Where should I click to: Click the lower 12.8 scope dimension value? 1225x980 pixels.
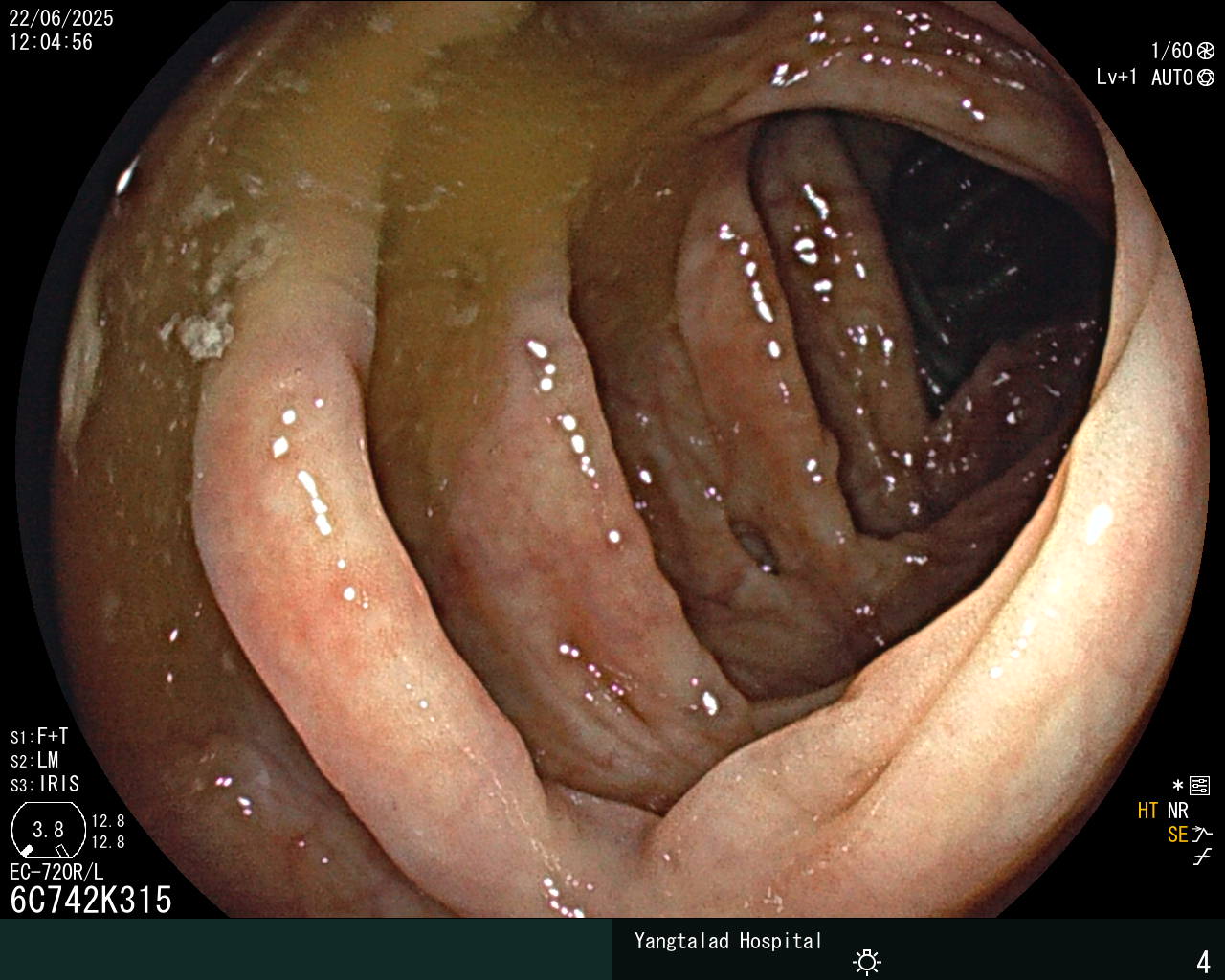(x=108, y=842)
